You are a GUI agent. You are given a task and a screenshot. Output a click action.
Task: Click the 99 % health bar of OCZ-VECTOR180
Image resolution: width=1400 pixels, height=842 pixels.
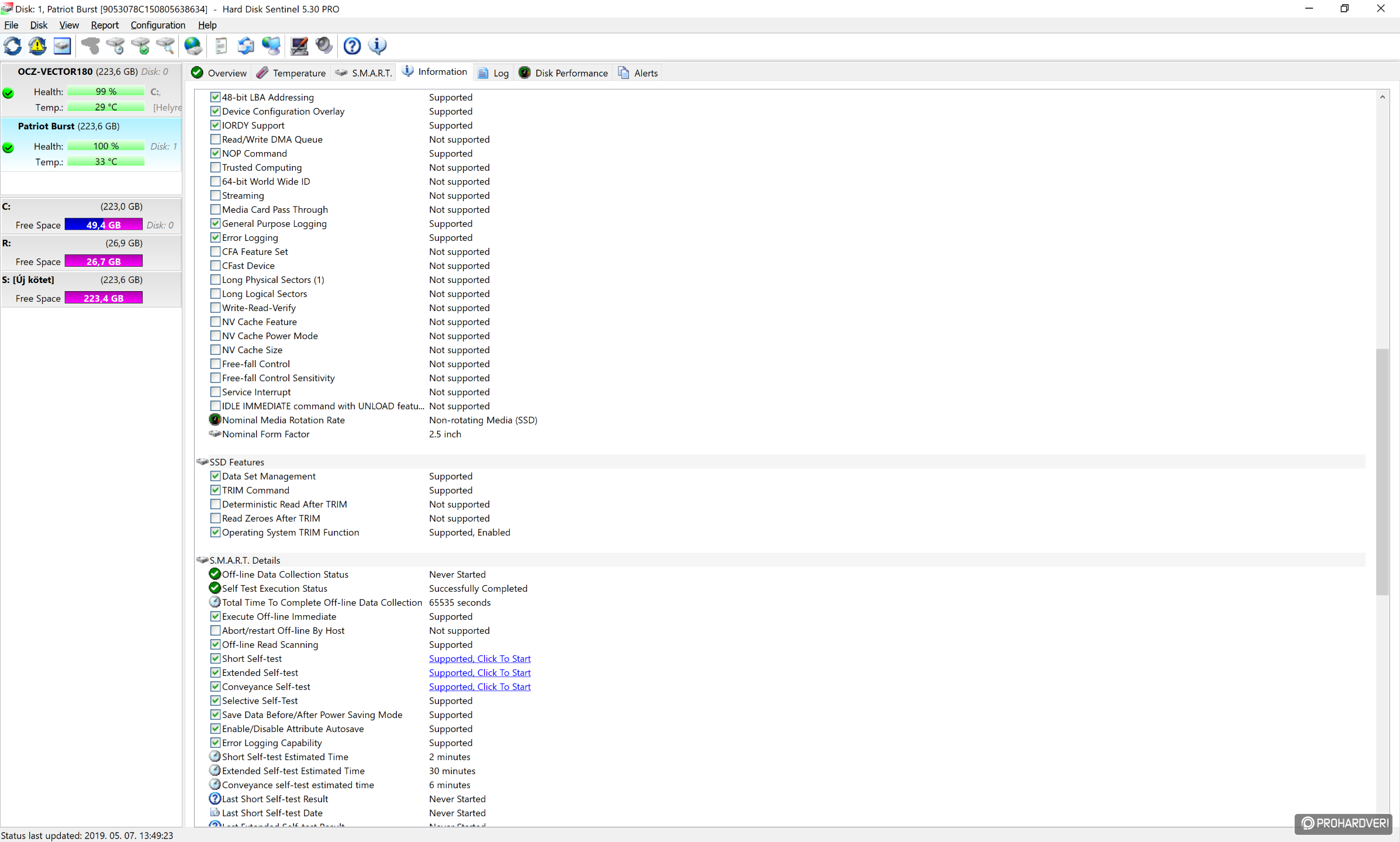tap(106, 91)
